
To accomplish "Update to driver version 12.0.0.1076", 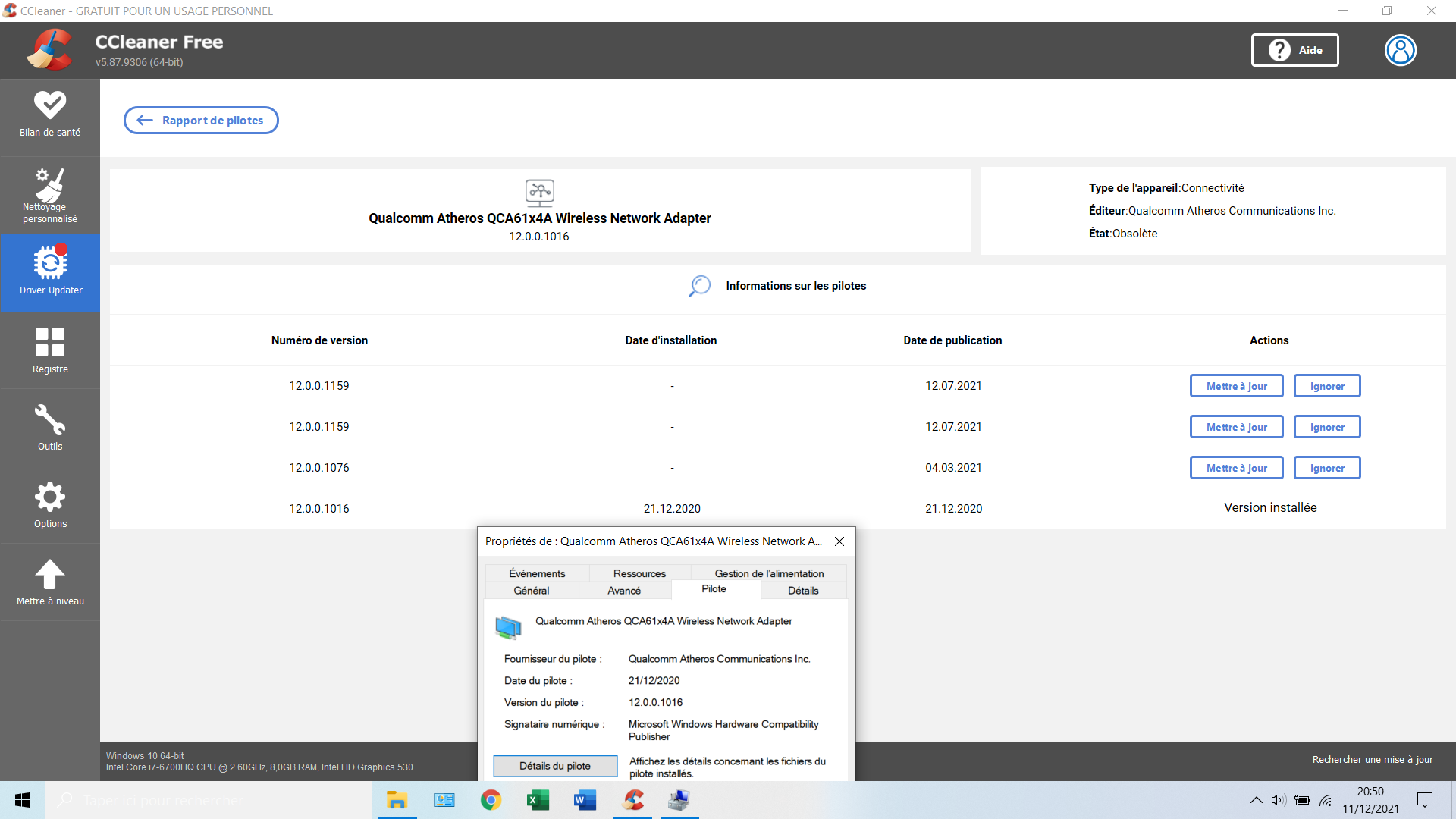I will pyautogui.click(x=1236, y=468).
